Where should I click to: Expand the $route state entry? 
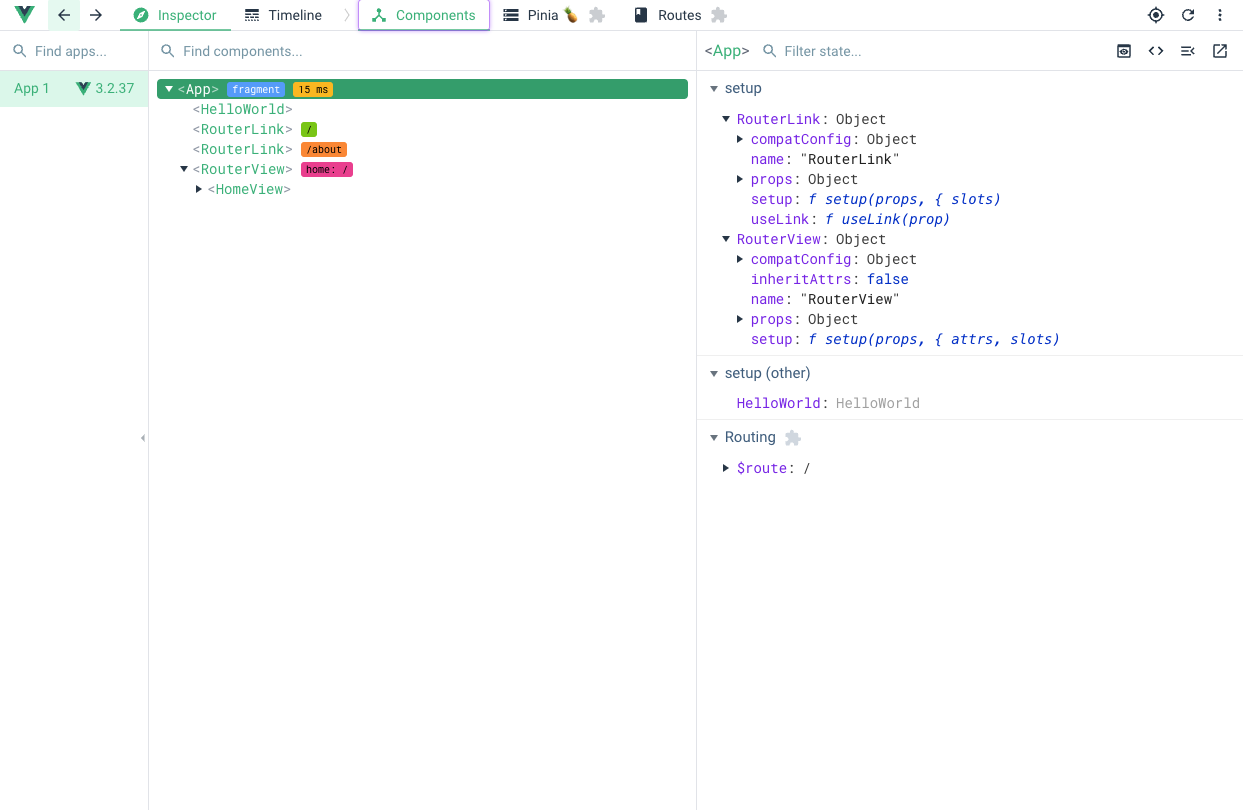pos(726,468)
